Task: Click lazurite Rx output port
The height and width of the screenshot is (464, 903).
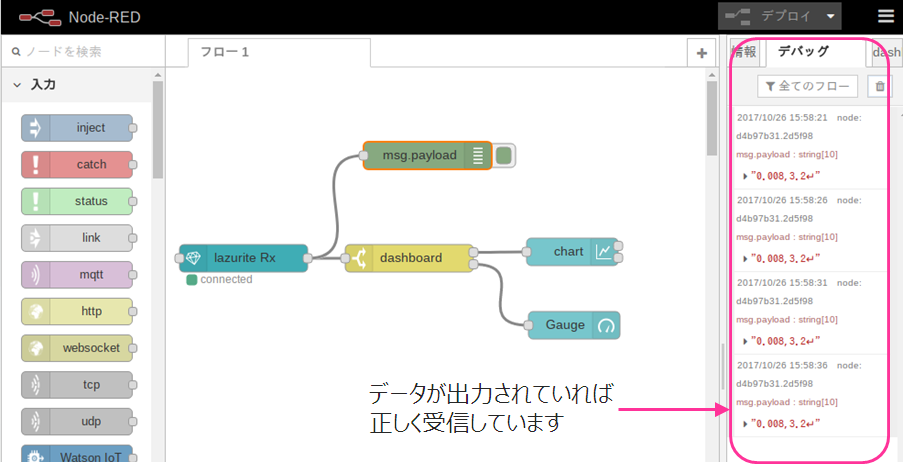Action: (x=308, y=258)
